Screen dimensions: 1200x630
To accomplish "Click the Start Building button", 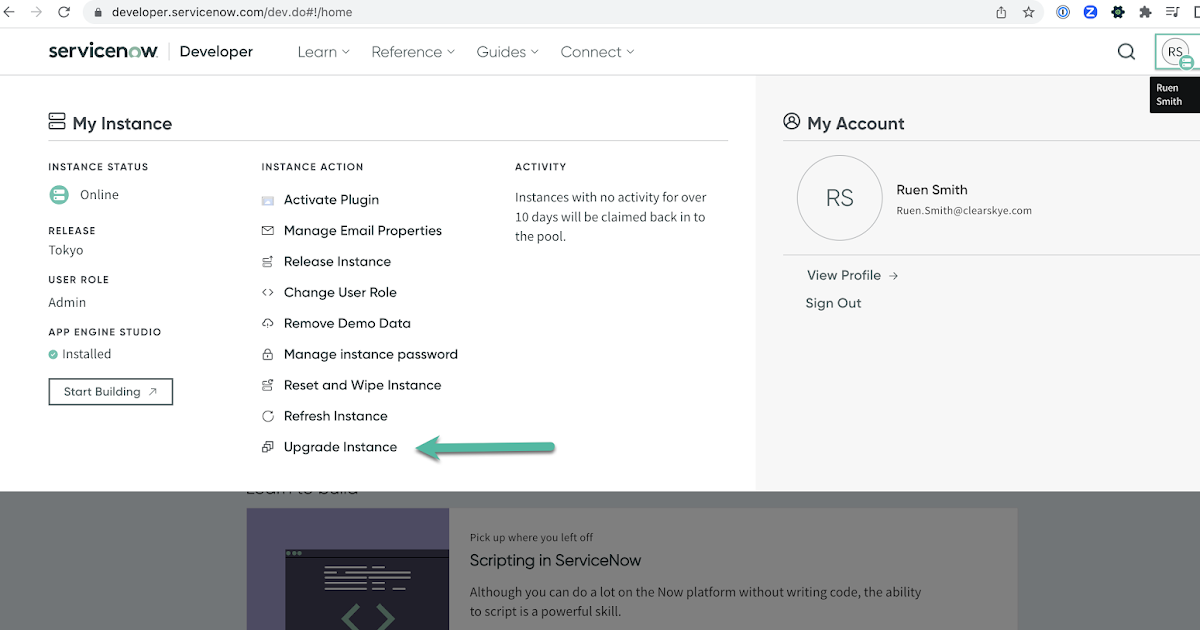I will tap(110, 391).
